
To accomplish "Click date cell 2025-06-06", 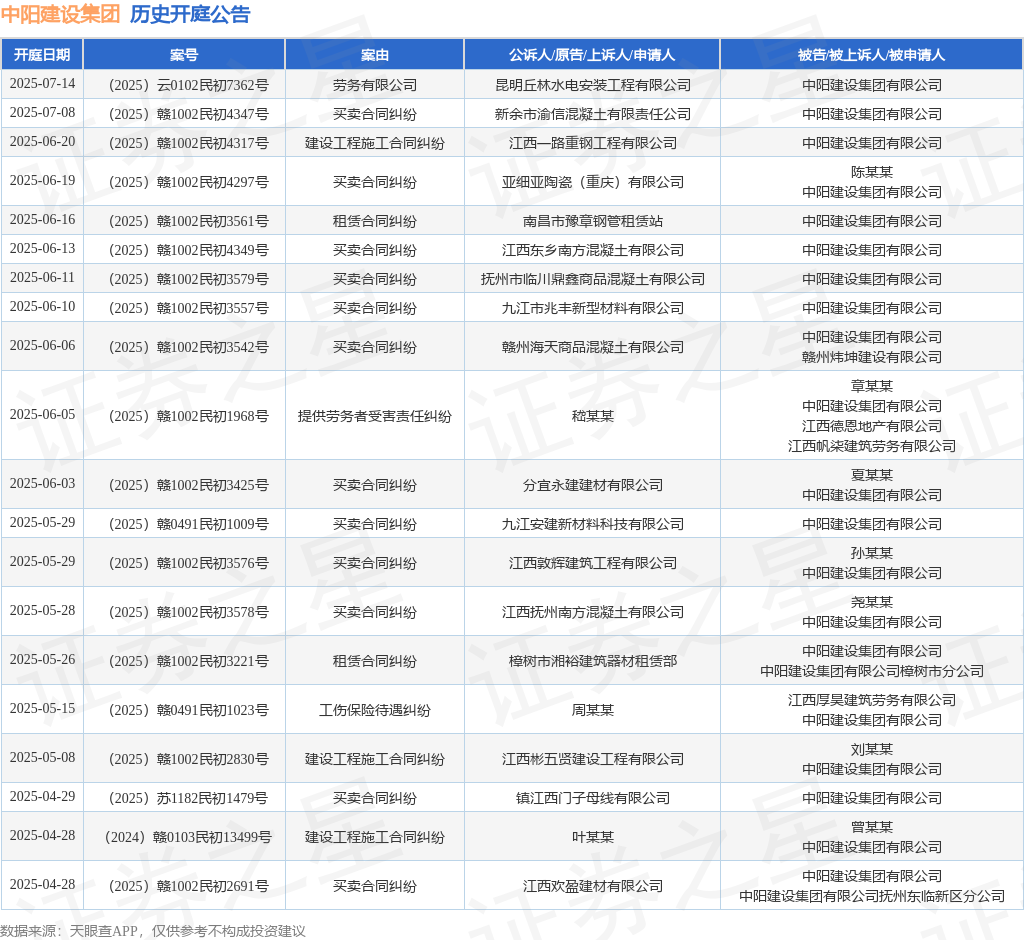I will coord(42,346).
